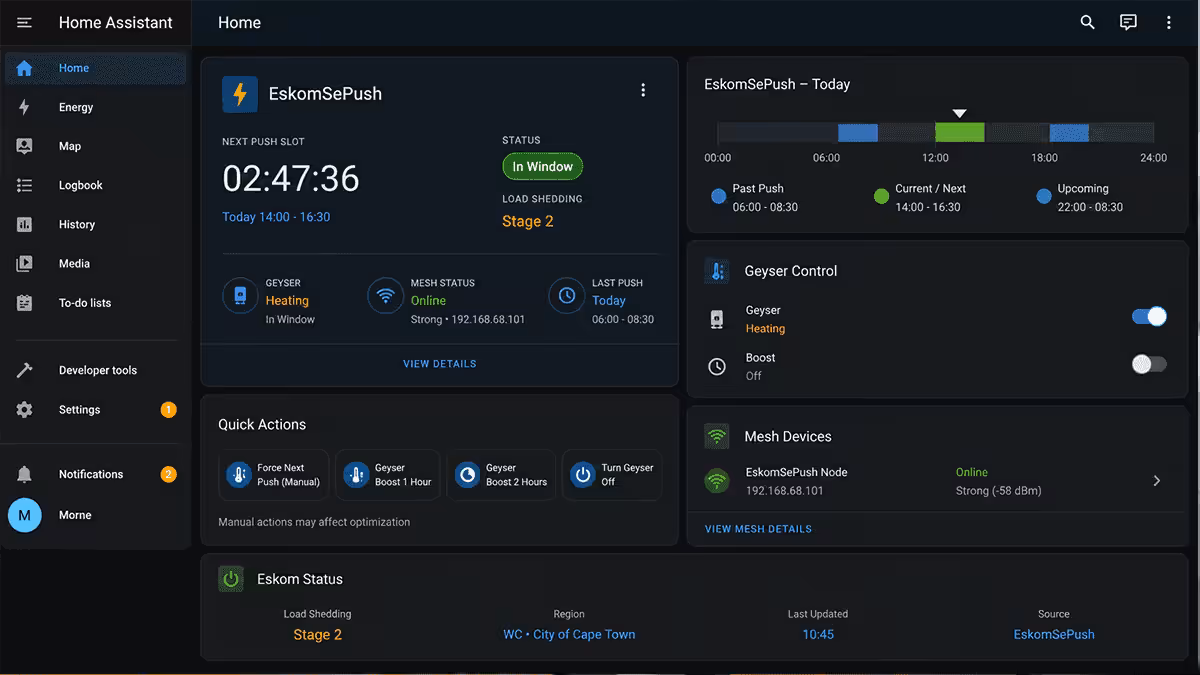This screenshot has width=1200, height=675.
Task: Click the Media play icon in sidebar
Action: click(x=25, y=264)
